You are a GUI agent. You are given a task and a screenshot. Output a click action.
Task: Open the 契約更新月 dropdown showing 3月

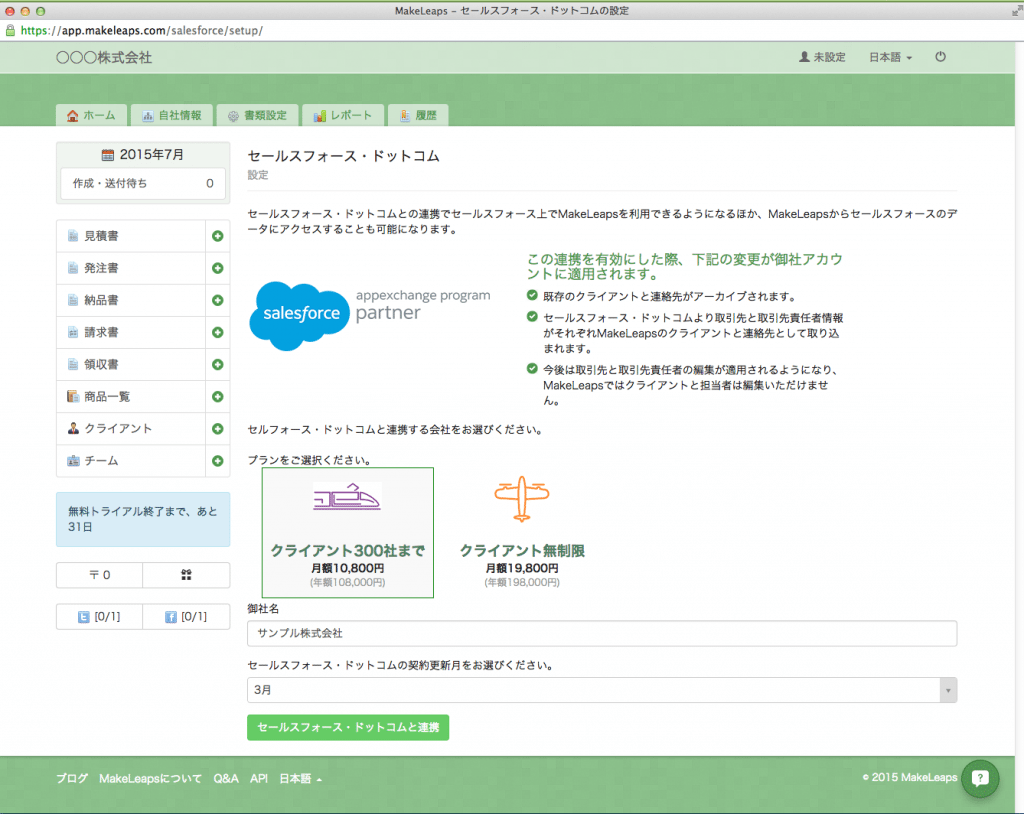602,690
